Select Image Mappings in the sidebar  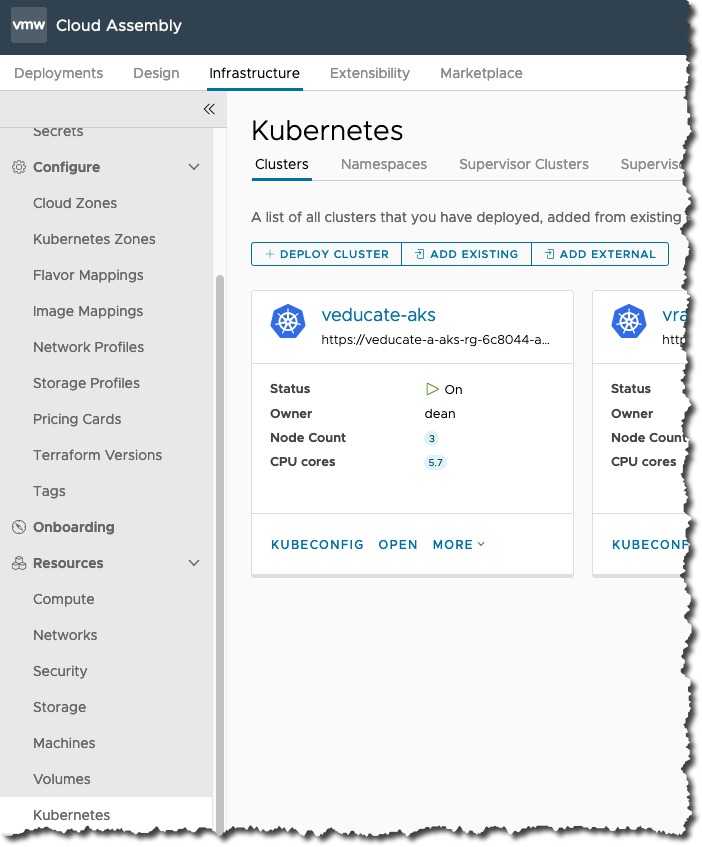88,311
